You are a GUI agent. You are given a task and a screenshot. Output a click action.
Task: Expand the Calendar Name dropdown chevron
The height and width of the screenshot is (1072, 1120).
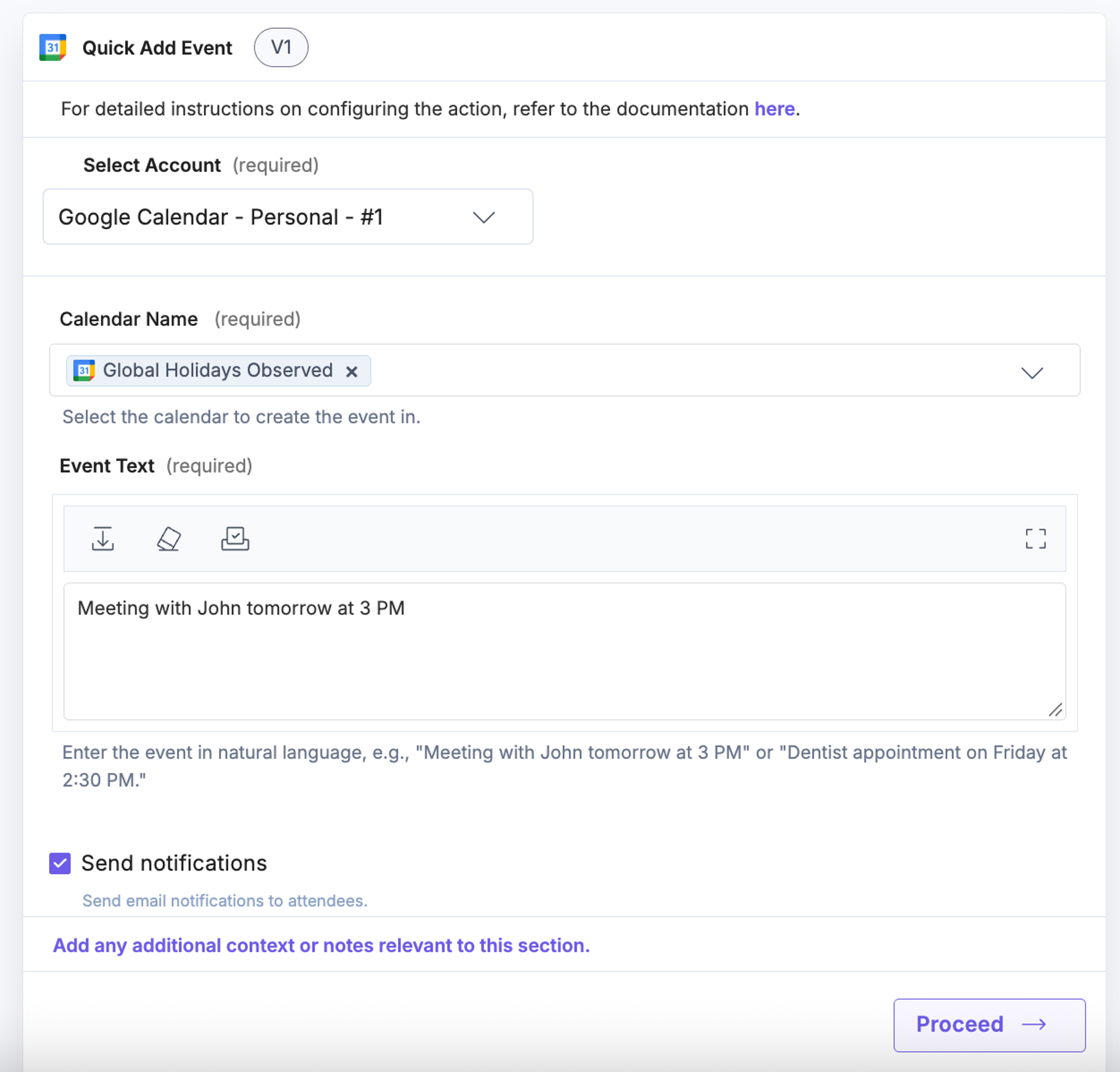click(x=1032, y=373)
